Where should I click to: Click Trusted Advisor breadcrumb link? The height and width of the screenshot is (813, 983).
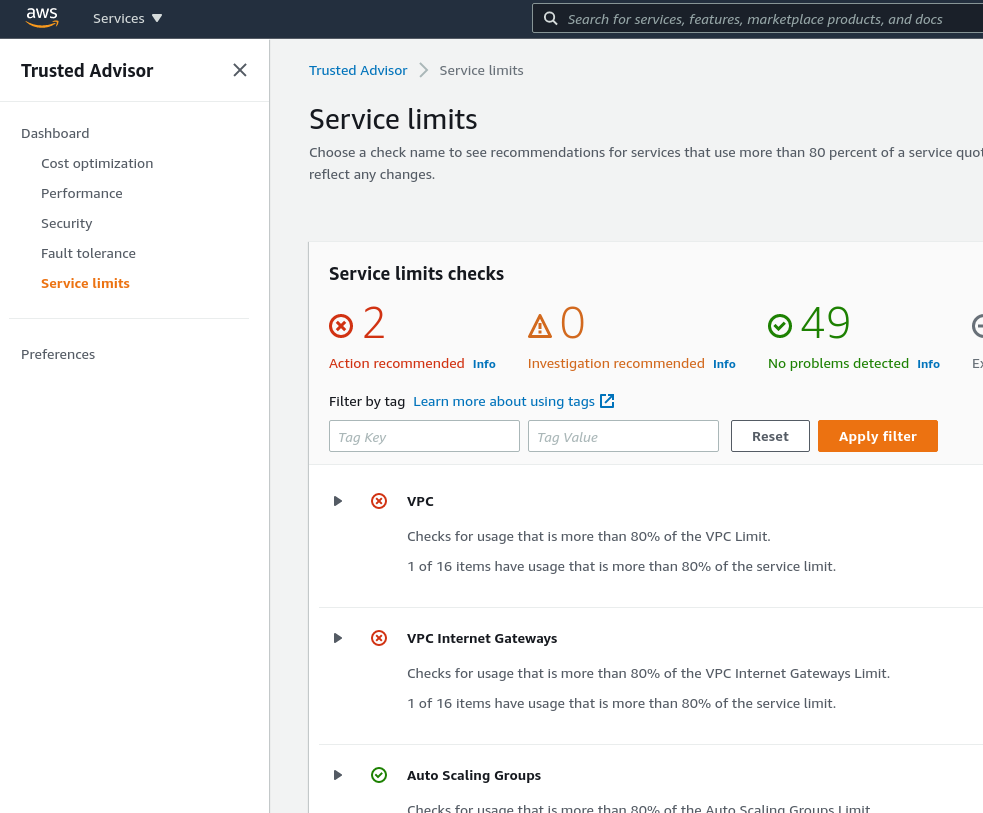(x=358, y=70)
